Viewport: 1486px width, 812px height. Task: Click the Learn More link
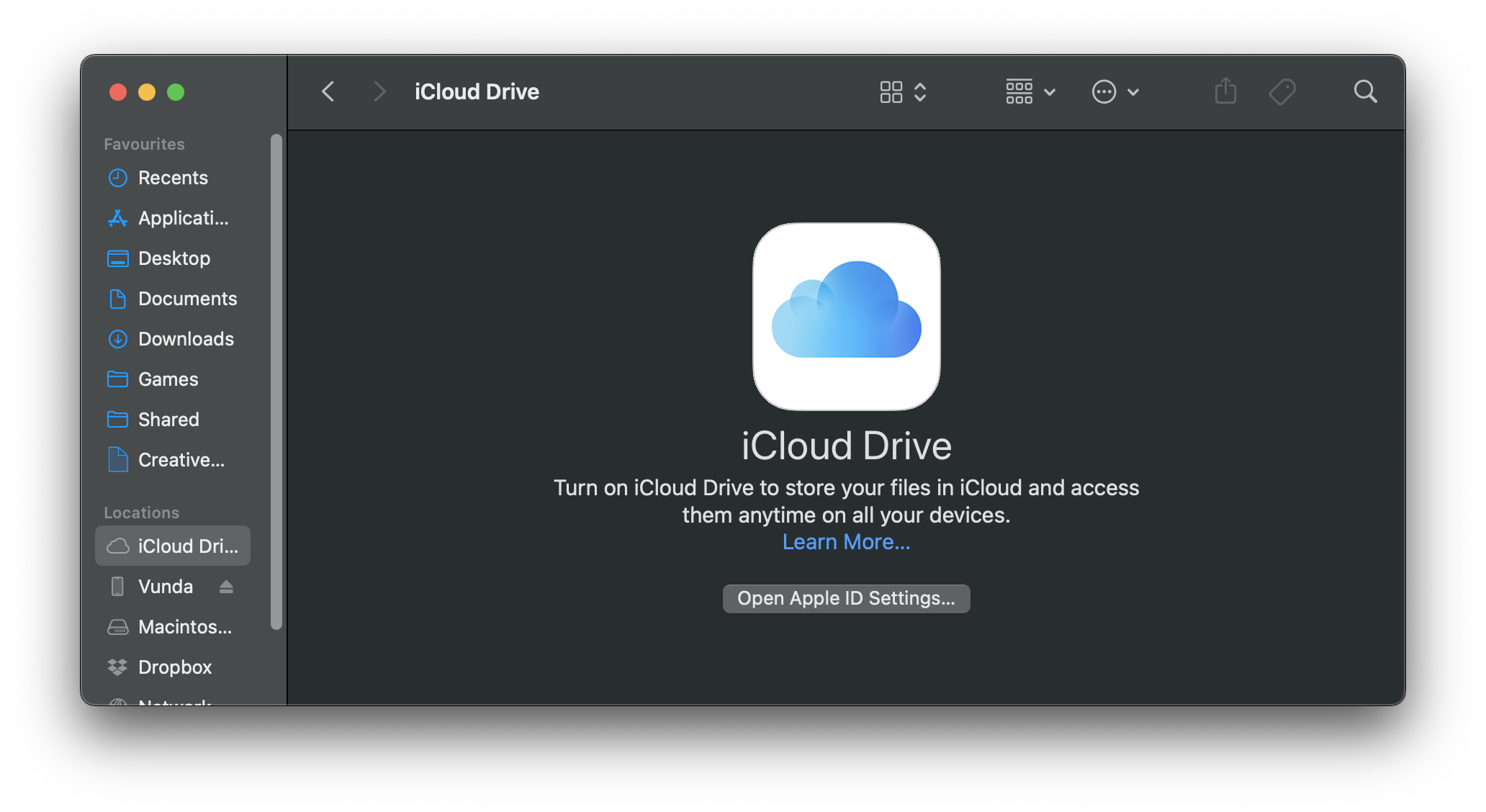click(846, 542)
